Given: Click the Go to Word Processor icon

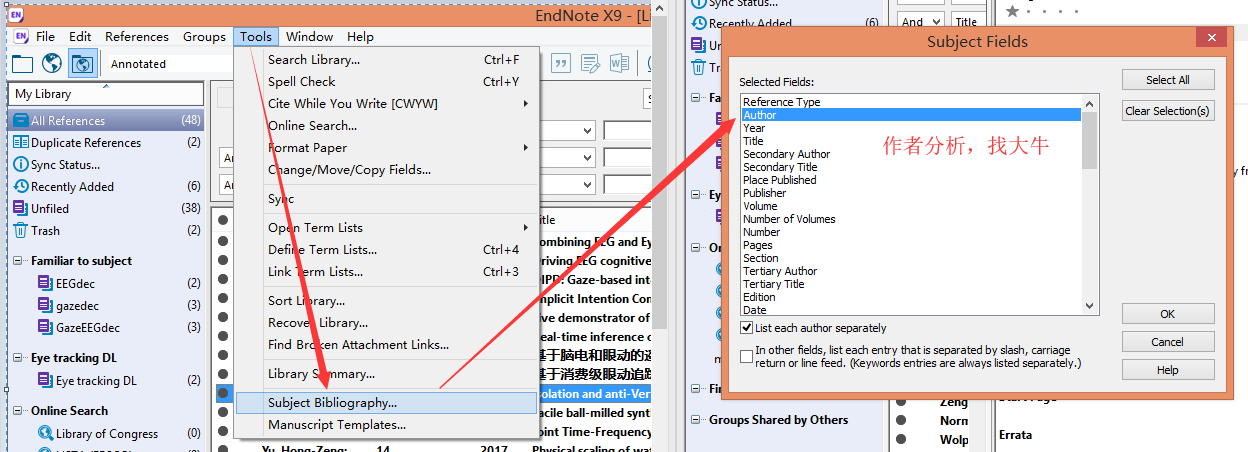Looking at the screenshot, I should pos(620,64).
